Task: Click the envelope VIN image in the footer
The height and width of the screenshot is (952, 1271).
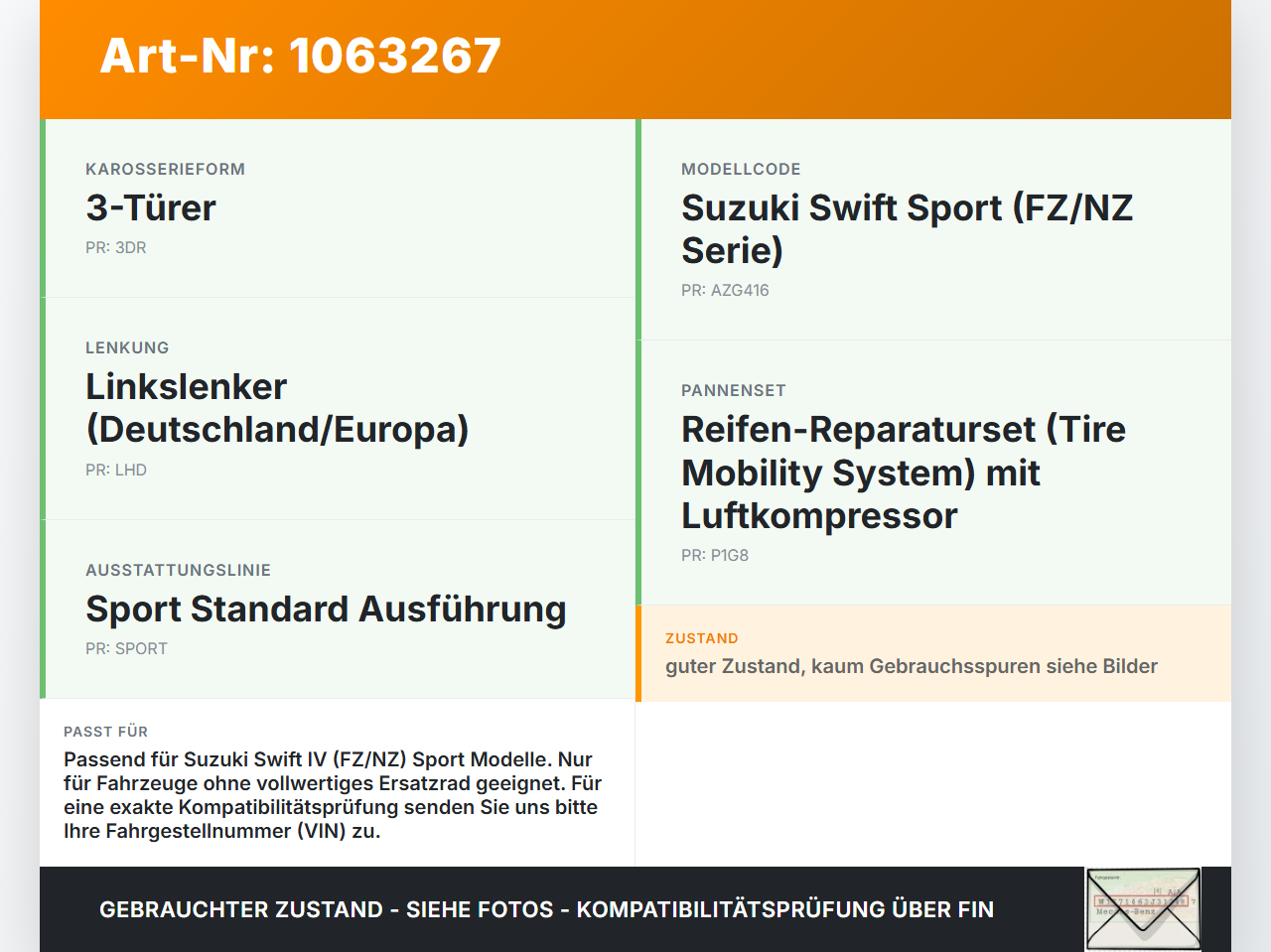Action: pos(1143,909)
